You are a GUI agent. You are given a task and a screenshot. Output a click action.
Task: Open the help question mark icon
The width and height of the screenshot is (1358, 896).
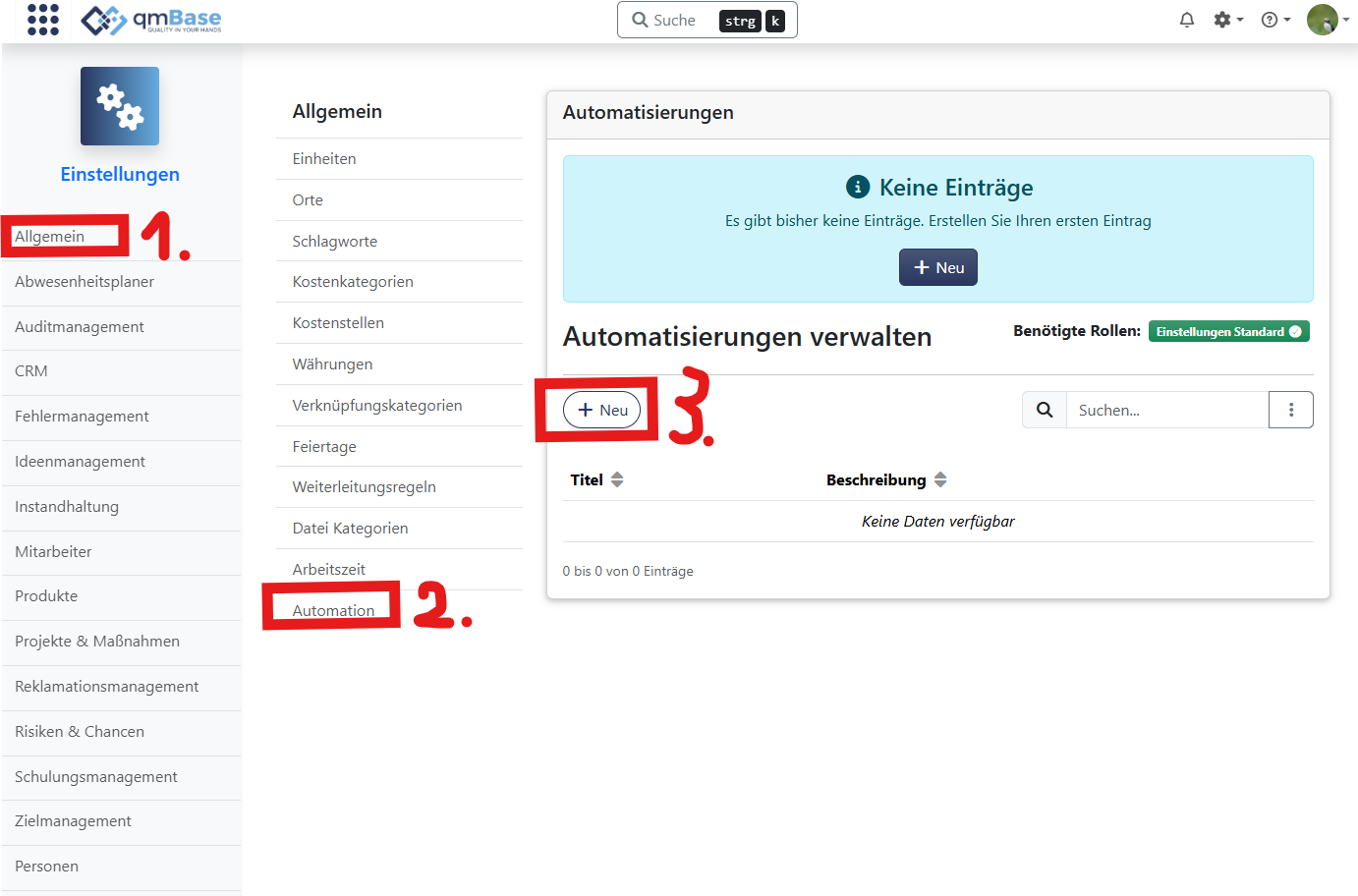[x=1270, y=19]
